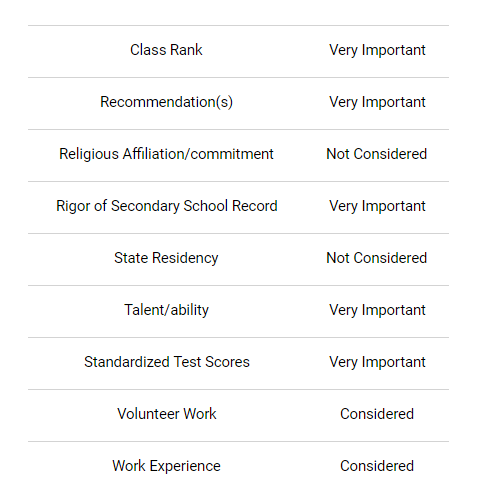Select Considered beside Volunteer Work
The image size is (480, 496).
pos(377,414)
